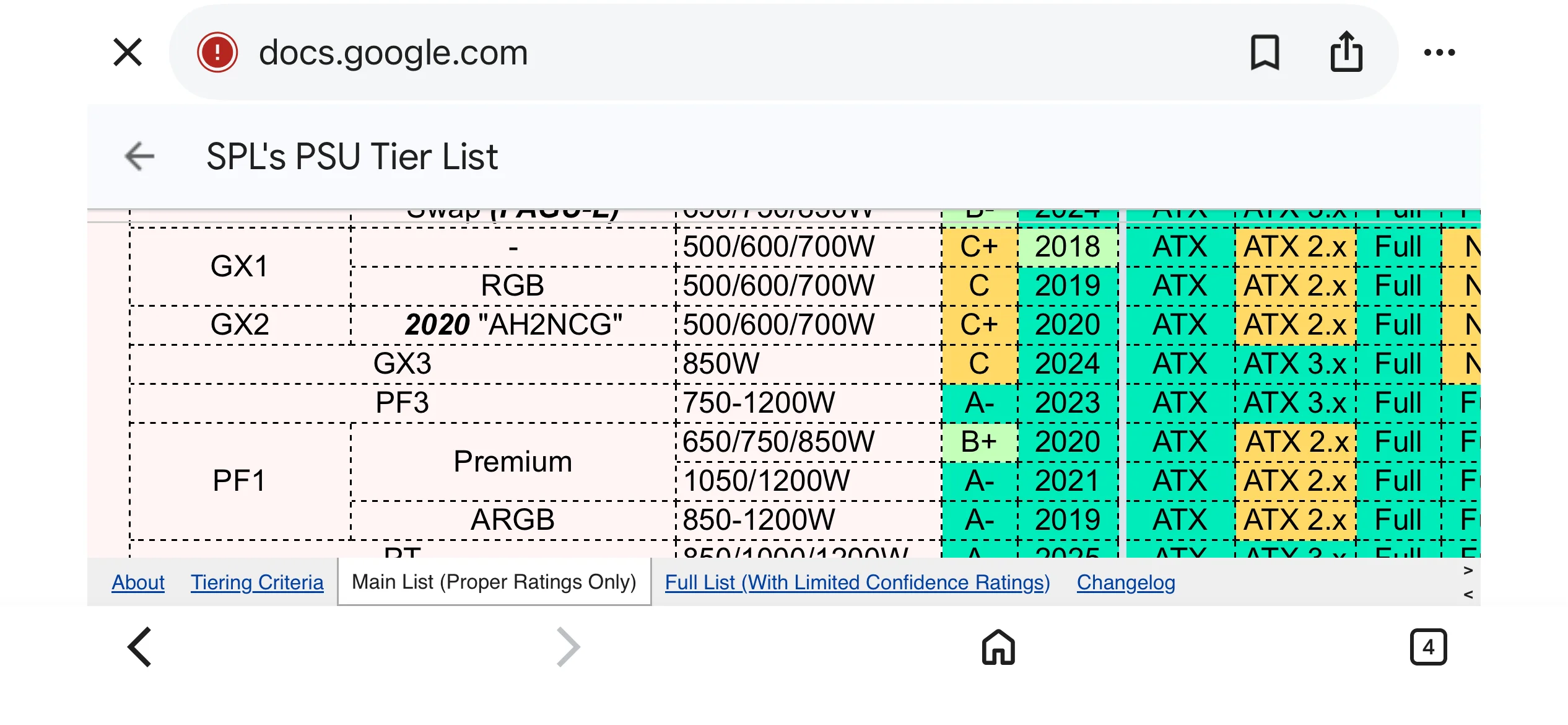Tap the browser back chevron
Image resolution: width=1568 pixels, height=725 pixels.
click(x=140, y=647)
